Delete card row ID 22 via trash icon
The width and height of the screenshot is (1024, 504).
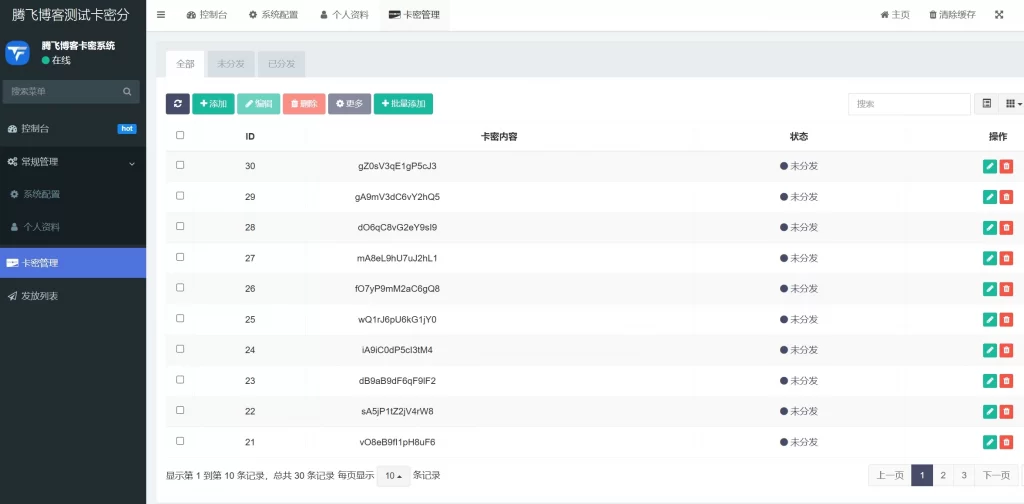(x=1006, y=412)
